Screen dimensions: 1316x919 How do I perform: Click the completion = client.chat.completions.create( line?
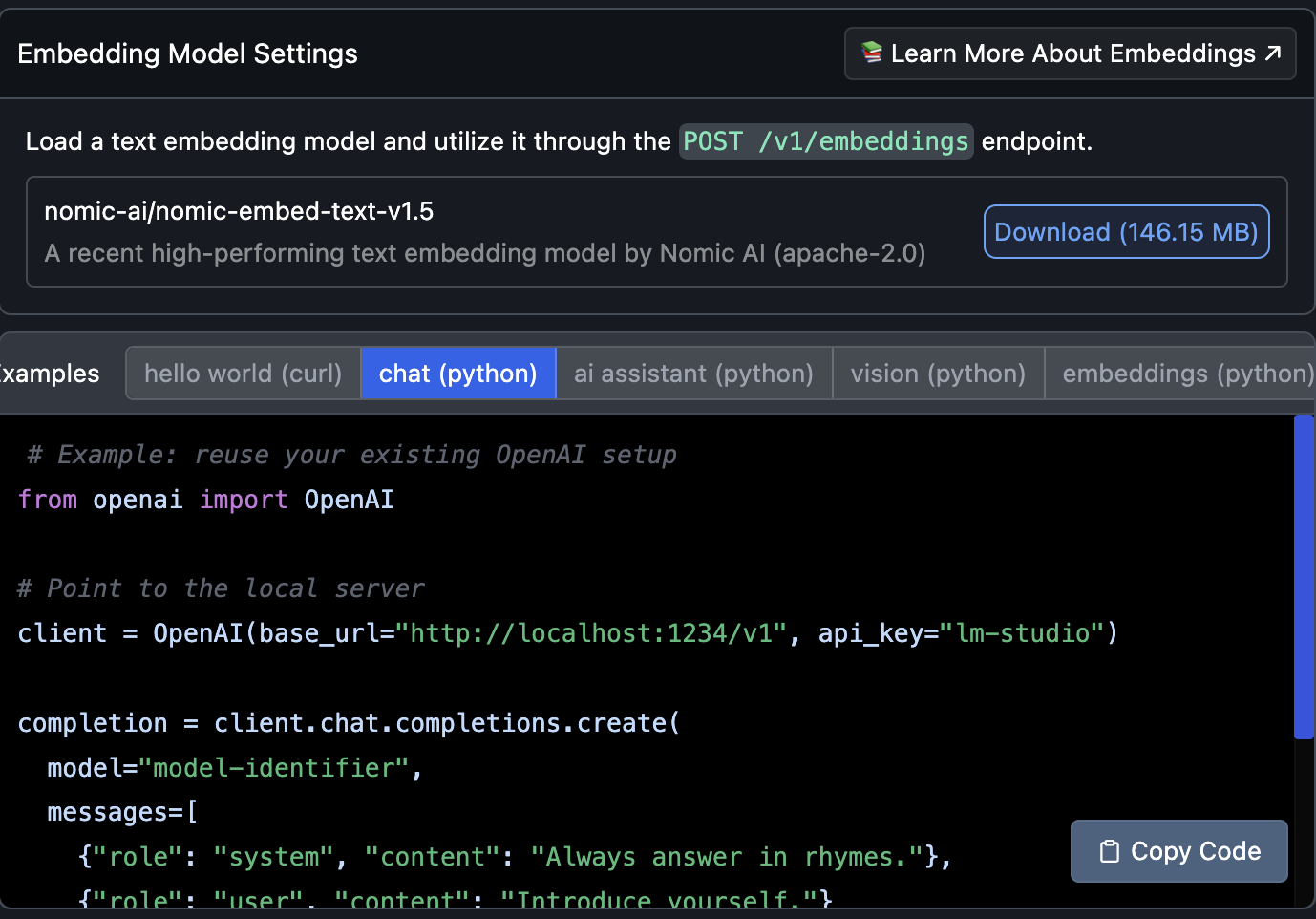click(x=349, y=723)
